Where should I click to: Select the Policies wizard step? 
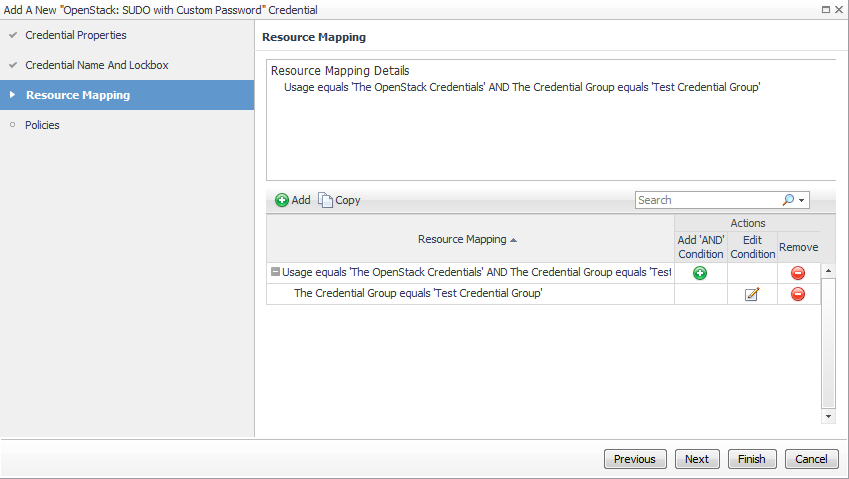[42, 125]
